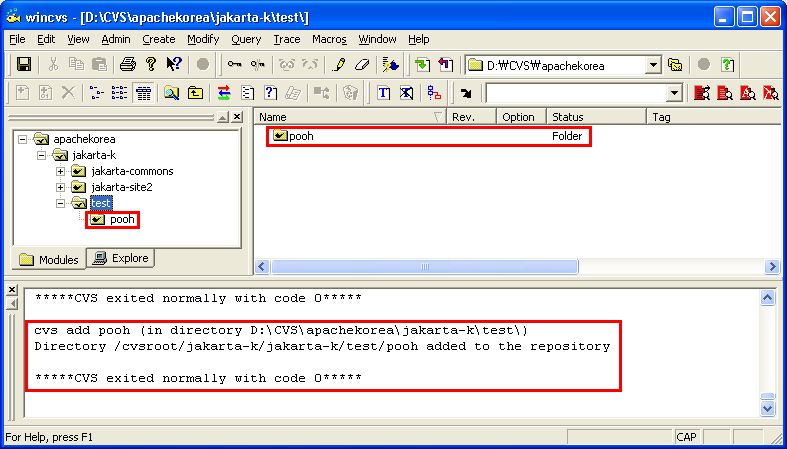Click the Save floppy disk icon
This screenshot has height=449, width=787.
(24, 65)
